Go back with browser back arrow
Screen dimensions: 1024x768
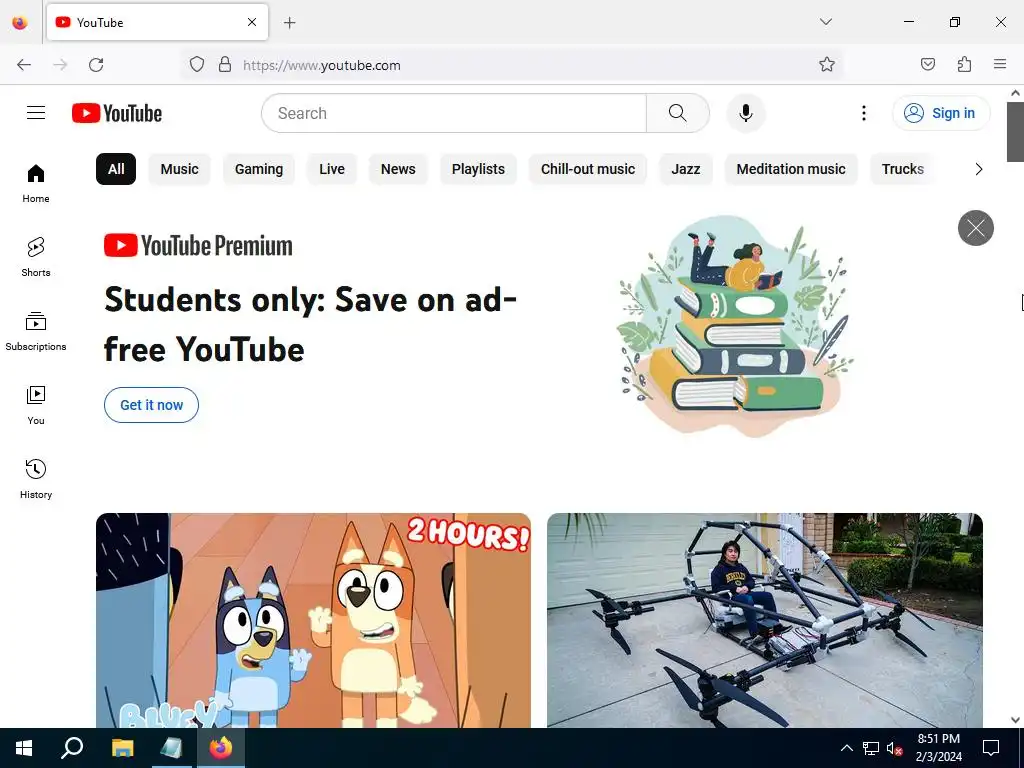tap(24, 65)
